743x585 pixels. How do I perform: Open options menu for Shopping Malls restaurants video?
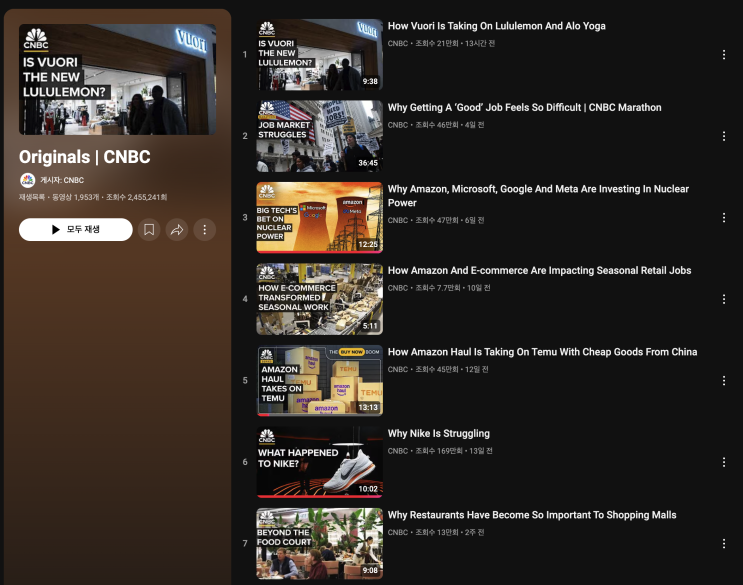click(x=724, y=543)
